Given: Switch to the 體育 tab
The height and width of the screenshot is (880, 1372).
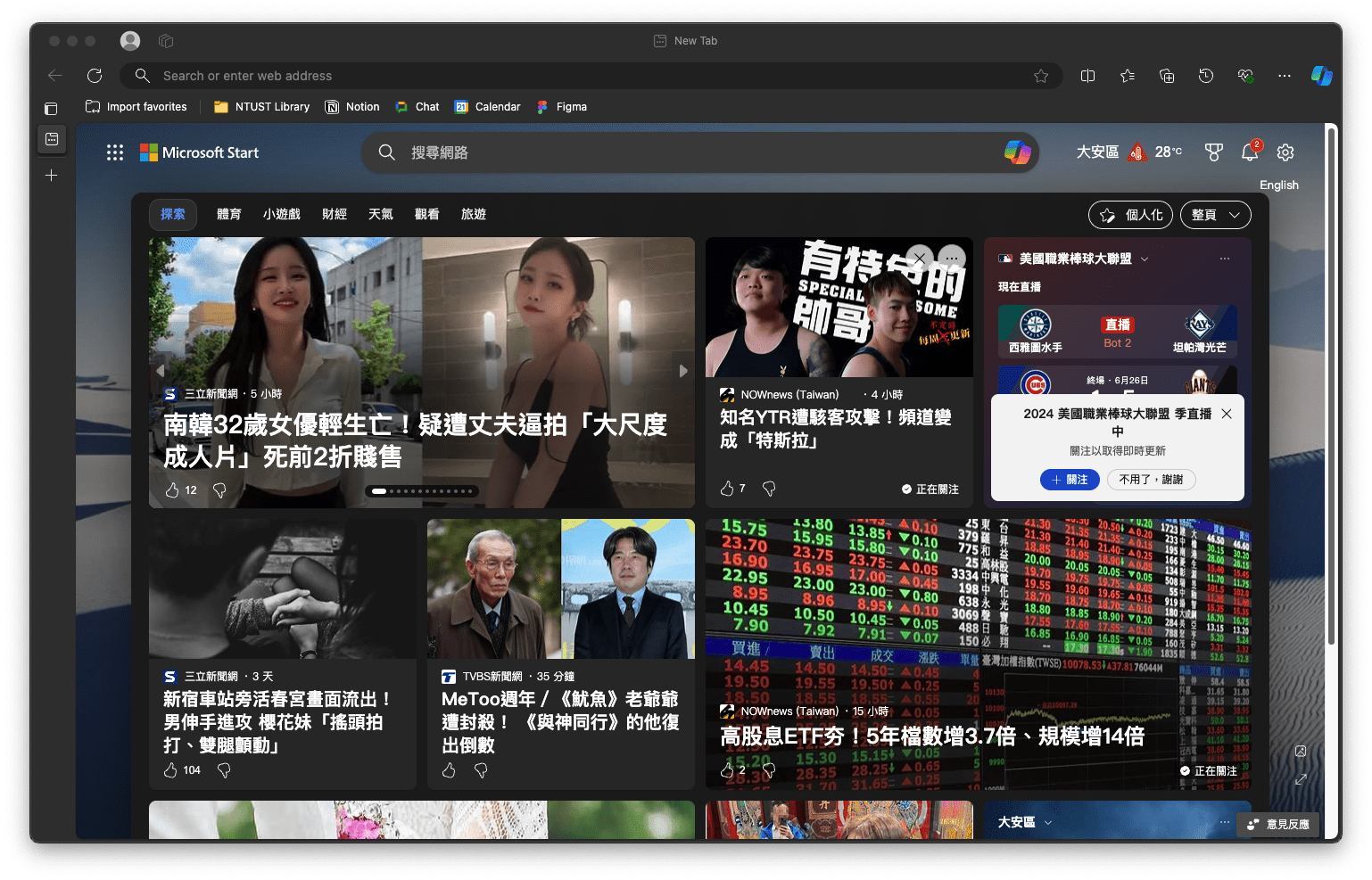Looking at the screenshot, I should click(x=229, y=214).
